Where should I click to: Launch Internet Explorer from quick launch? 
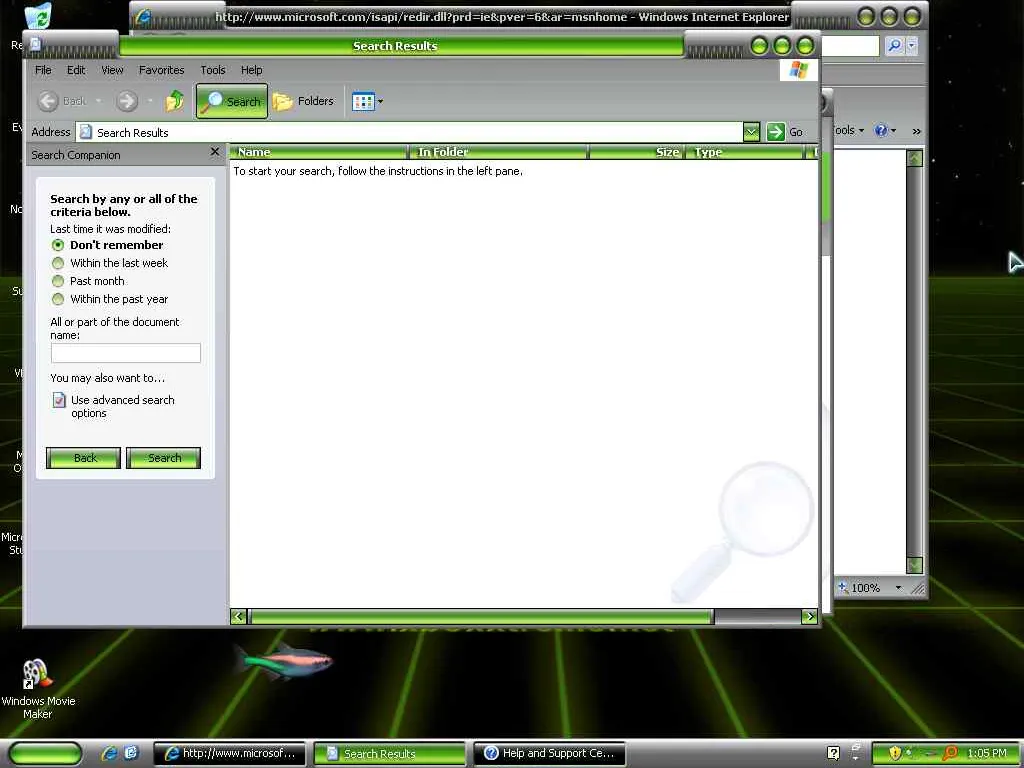pos(109,753)
